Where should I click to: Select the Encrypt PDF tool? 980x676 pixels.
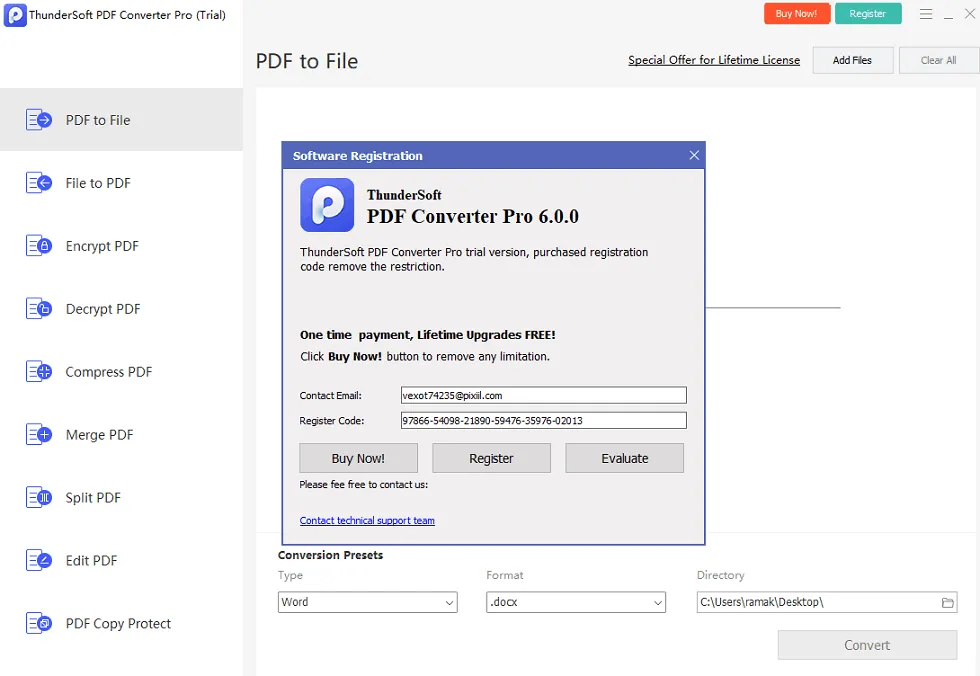click(x=100, y=245)
